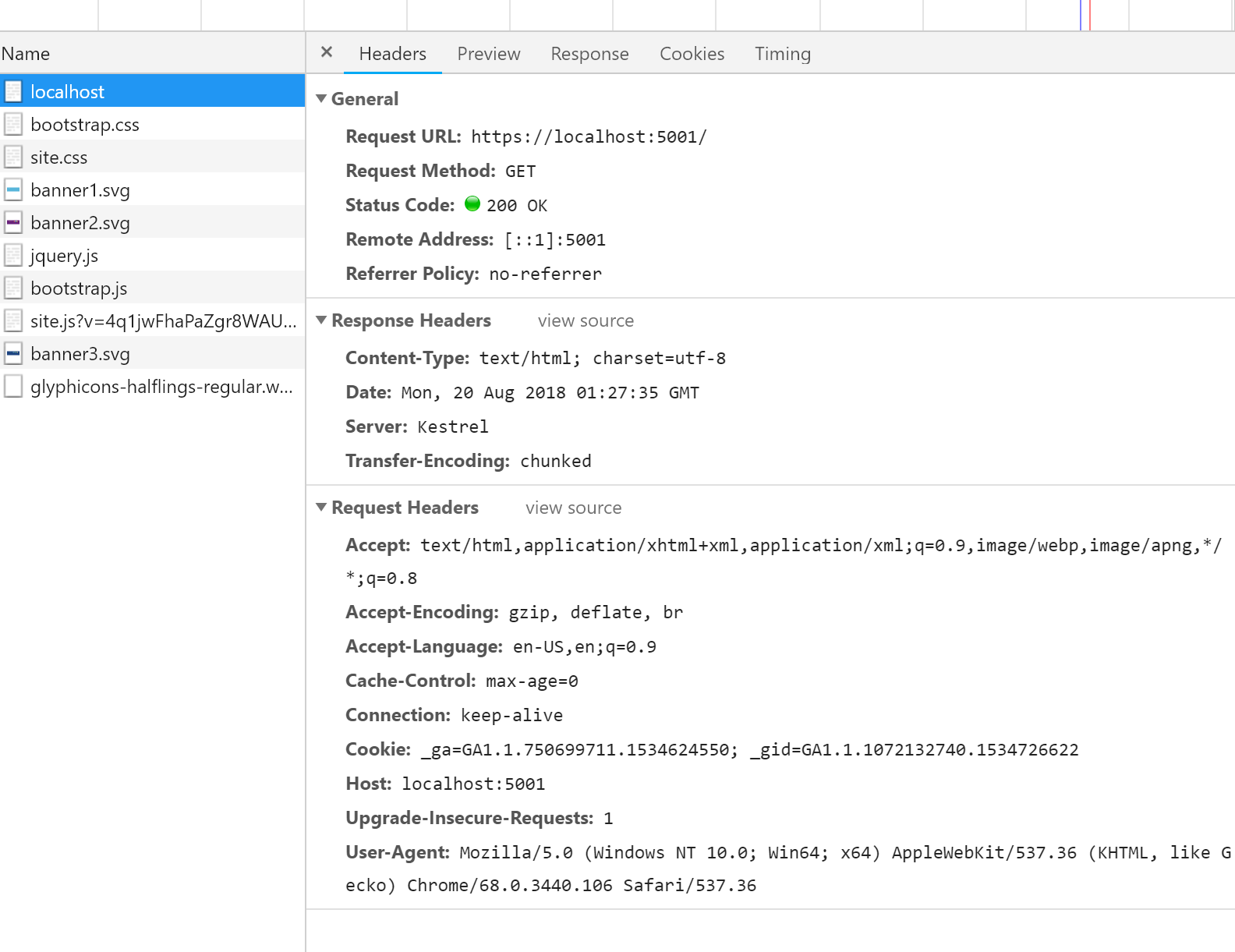Viewport: 1235px width, 952px height.
Task: Click the glyphicons-halflings font file icon
Action: (x=13, y=387)
